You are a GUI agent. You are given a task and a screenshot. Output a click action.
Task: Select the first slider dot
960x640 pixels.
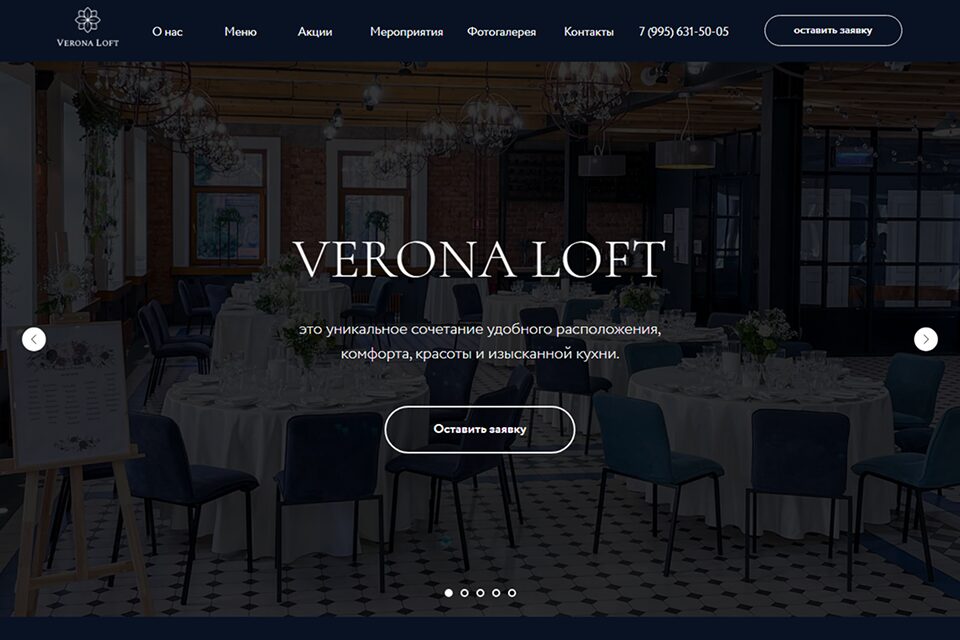coord(449,593)
